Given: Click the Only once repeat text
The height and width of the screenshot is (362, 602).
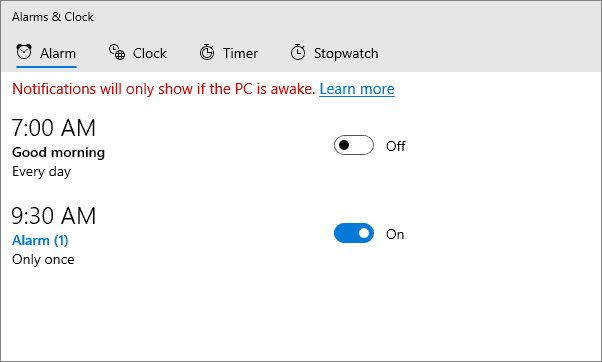Looking at the screenshot, I should tap(43, 260).
